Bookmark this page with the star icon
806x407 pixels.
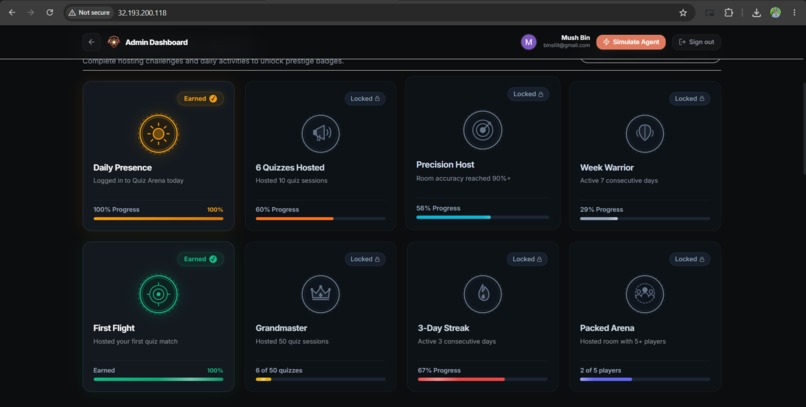(x=683, y=13)
